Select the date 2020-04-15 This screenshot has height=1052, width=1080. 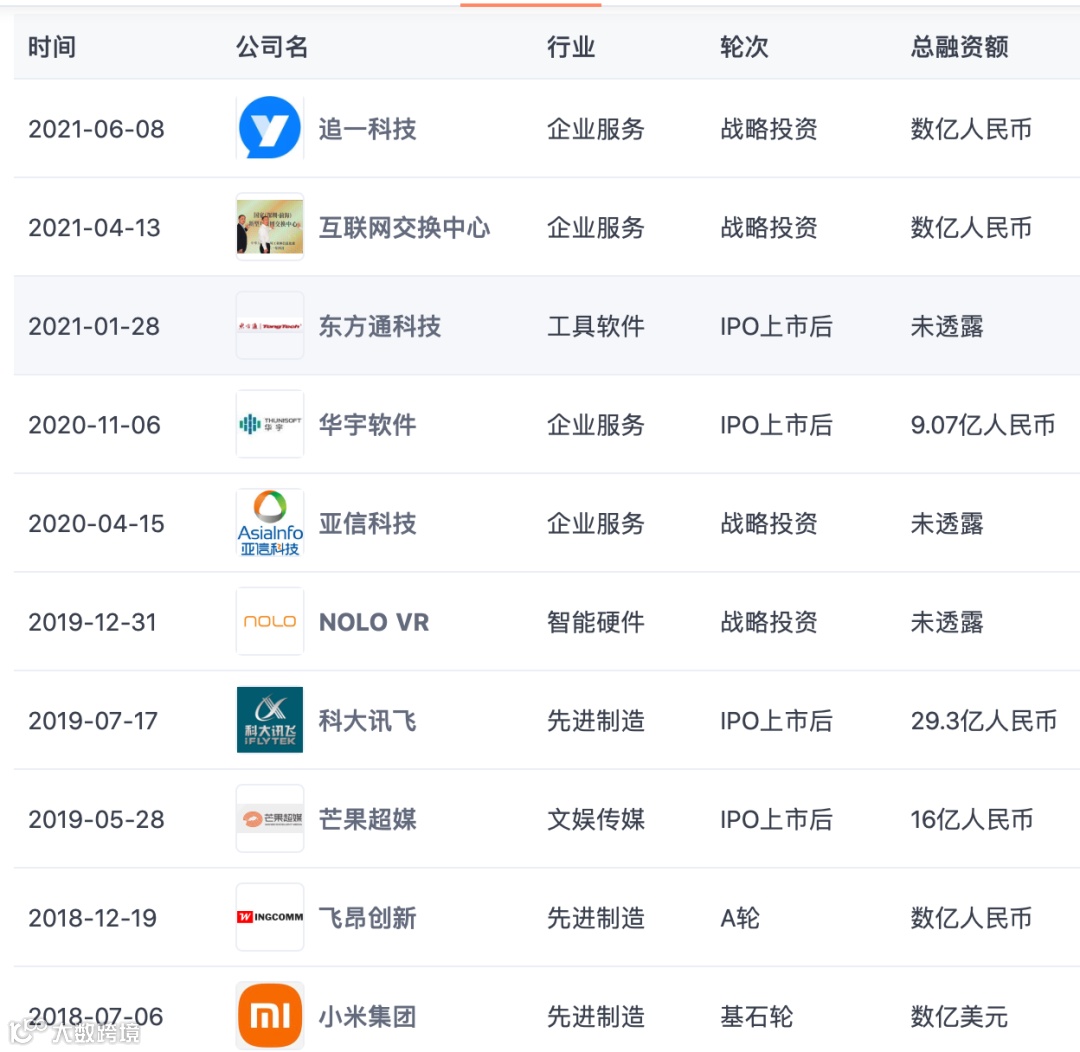[96, 524]
